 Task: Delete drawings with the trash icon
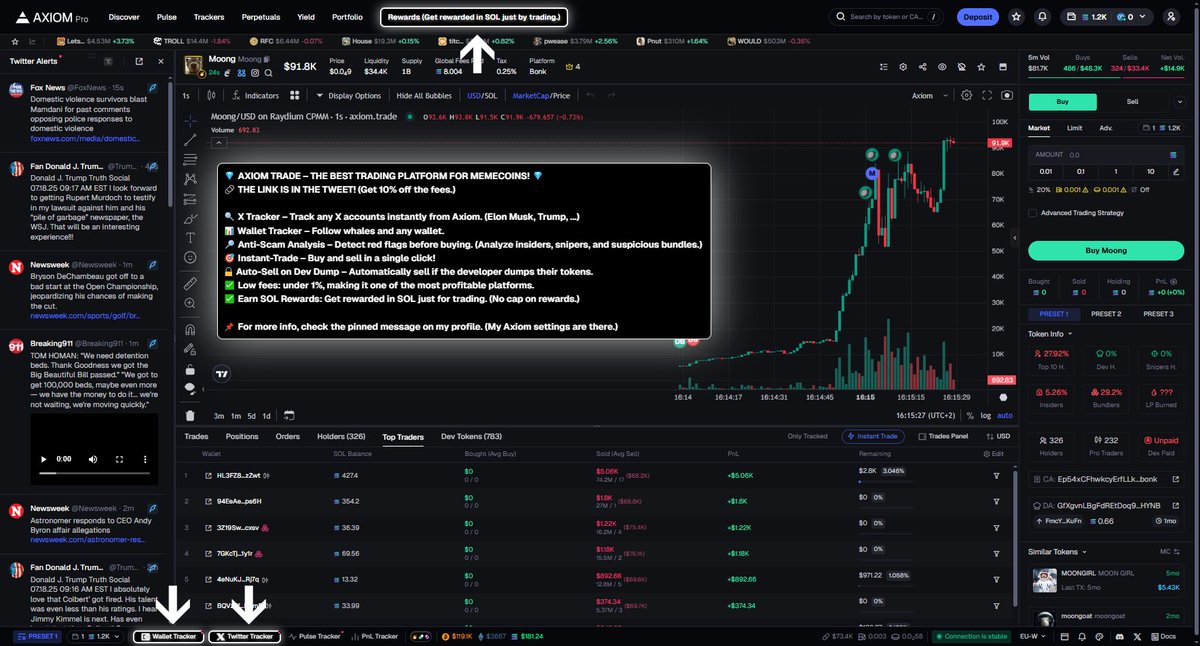(x=190, y=415)
